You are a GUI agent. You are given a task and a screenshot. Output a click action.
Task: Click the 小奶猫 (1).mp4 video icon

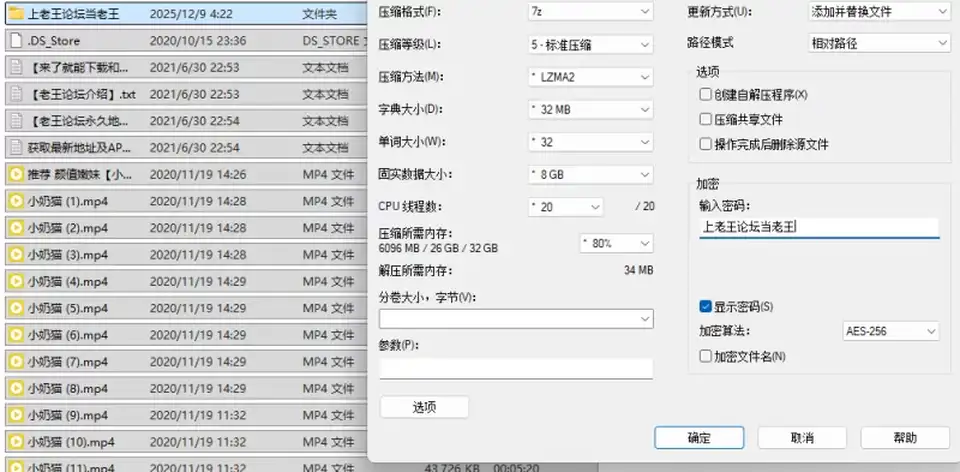[17, 201]
